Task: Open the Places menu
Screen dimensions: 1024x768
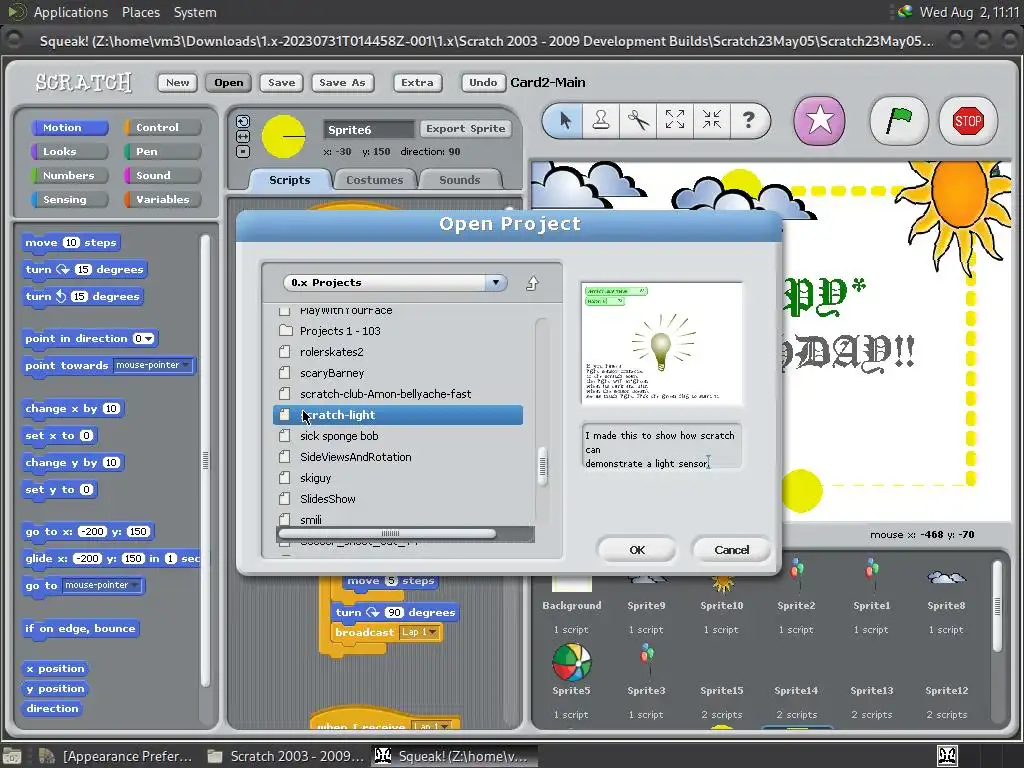Action: [x=140, y=12]
